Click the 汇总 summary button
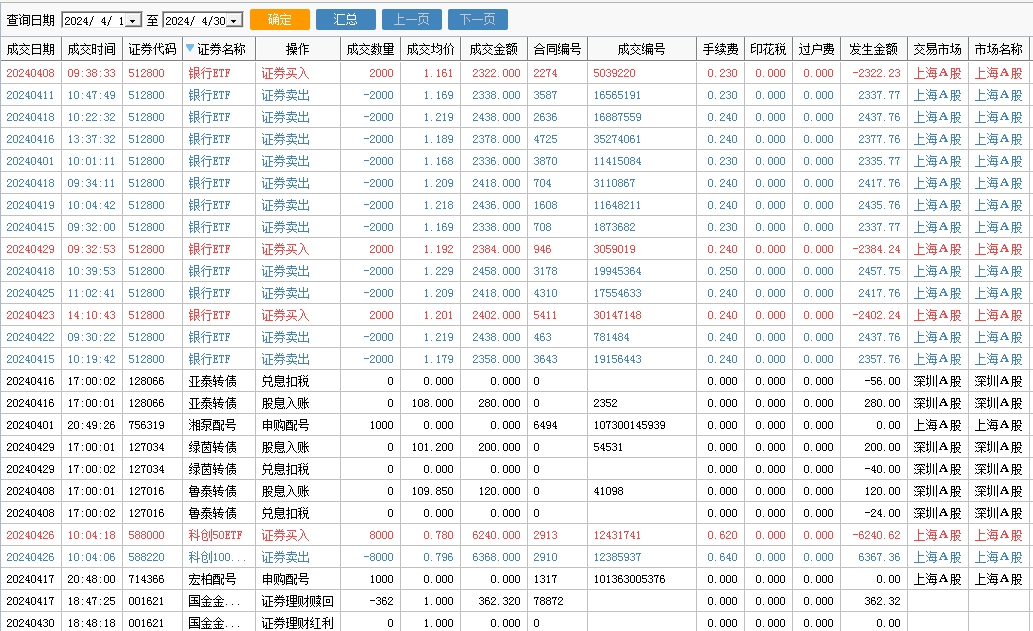Screen dimensions: 1033x631 pos(345,20)
